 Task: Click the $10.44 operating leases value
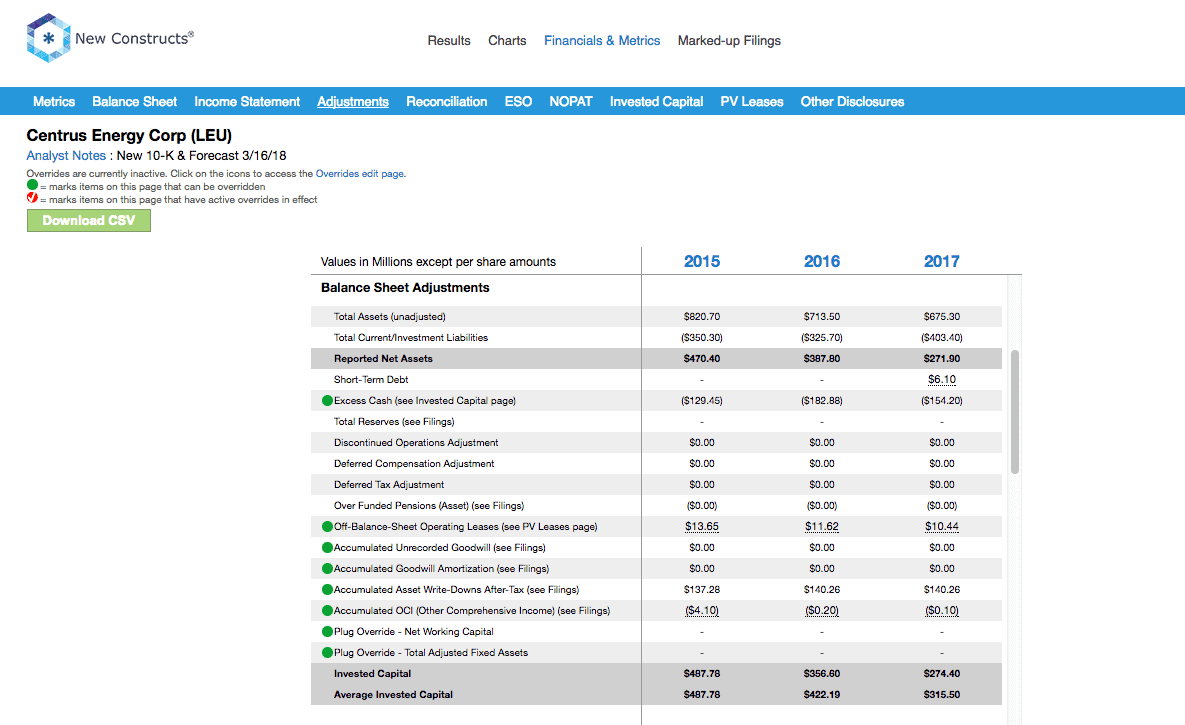click(x=942, y=527)
